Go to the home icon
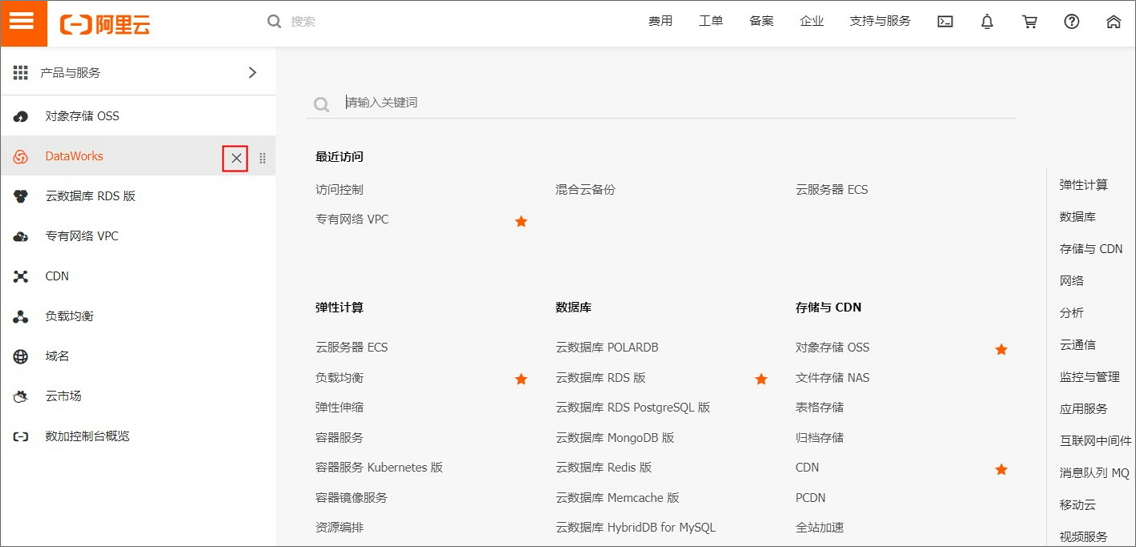The image size is (1136, 547). click(x=1114, y=22)
